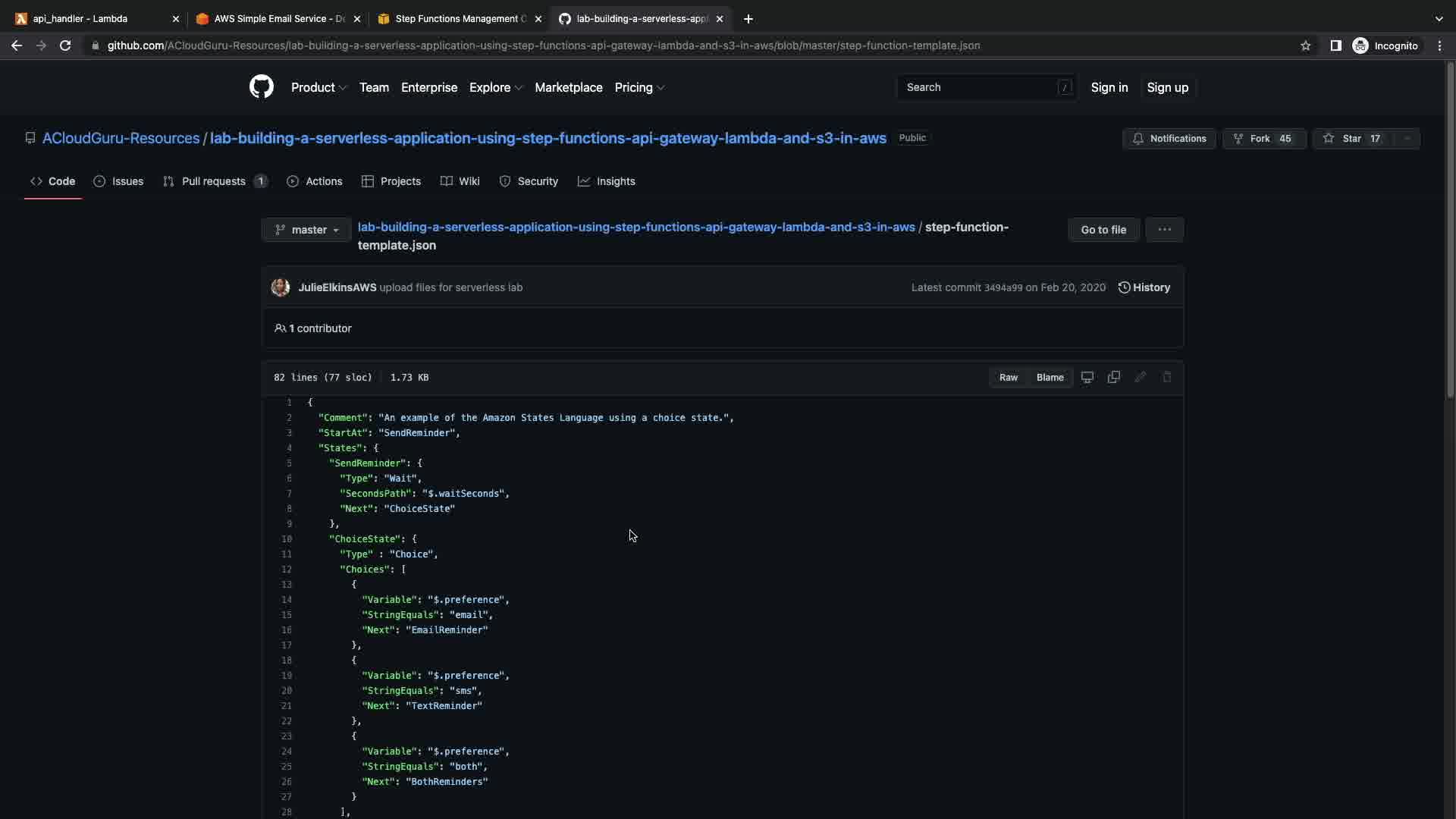
Task: Open Notifications for repository
Action: [x=1169, y=139]
